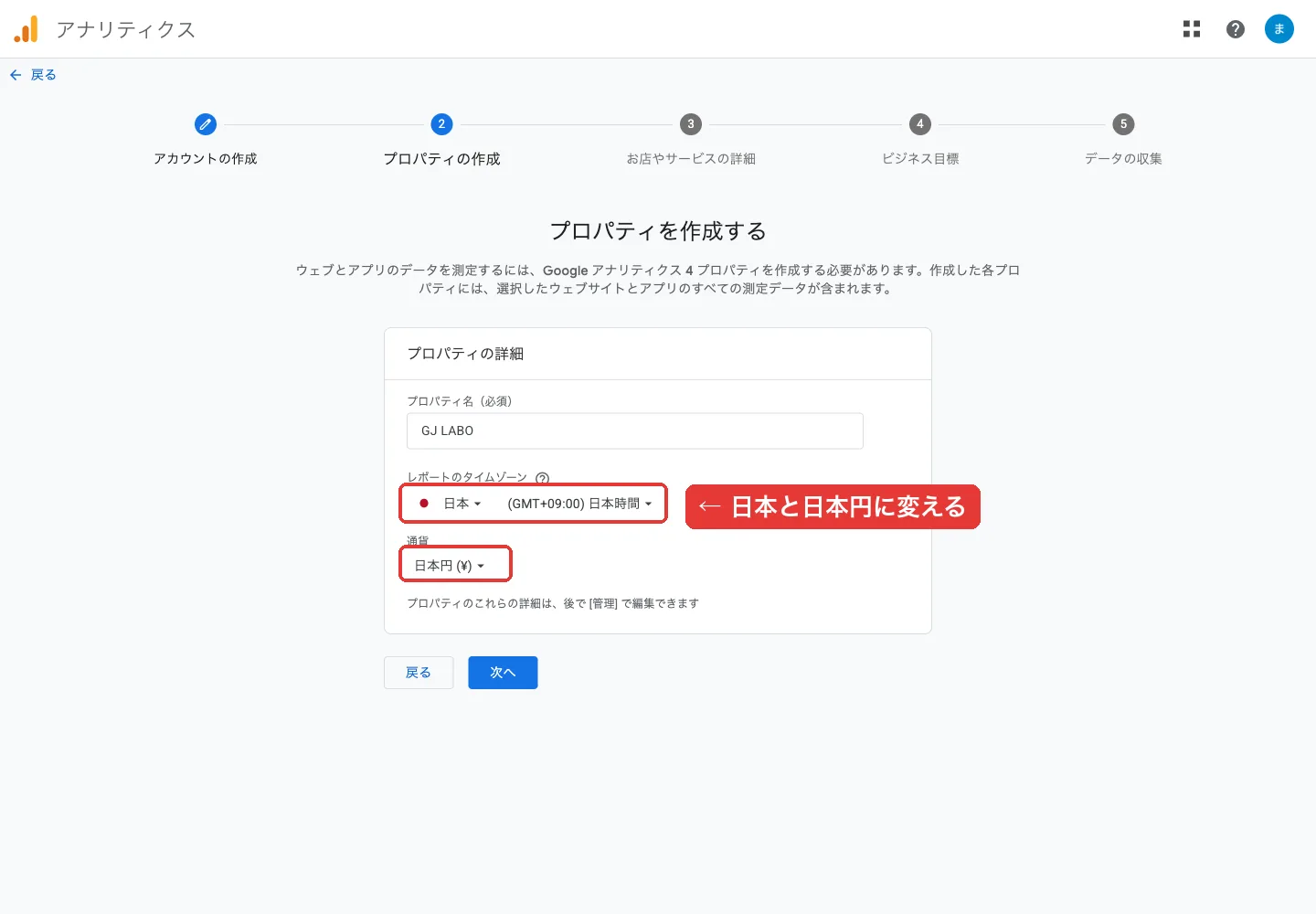Click the note about editing in [管理]
The image size is (1316, 914).
(x=553, y=603)
